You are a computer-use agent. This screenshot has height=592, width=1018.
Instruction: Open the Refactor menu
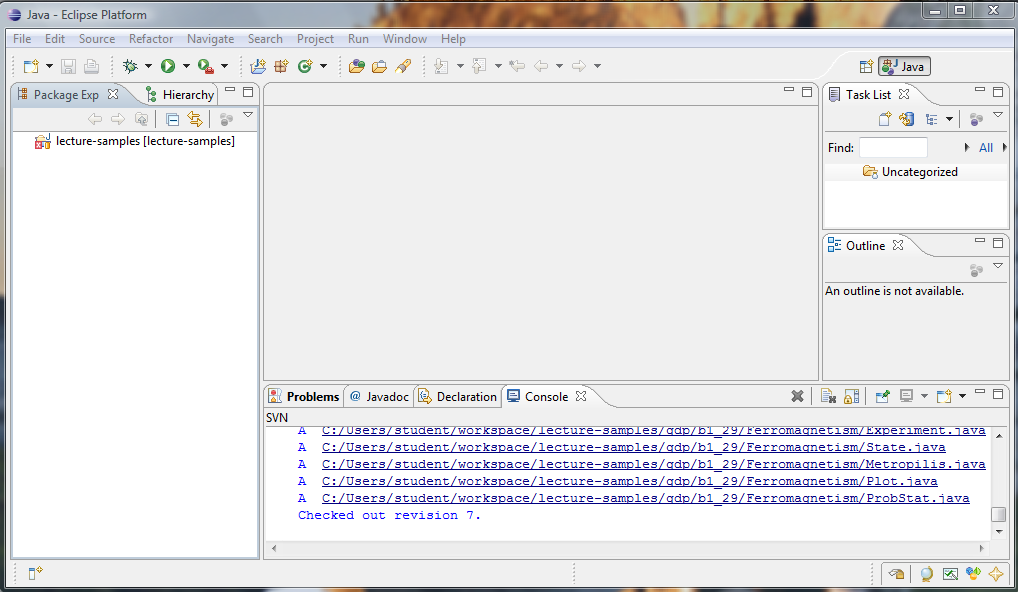[151, 39]
